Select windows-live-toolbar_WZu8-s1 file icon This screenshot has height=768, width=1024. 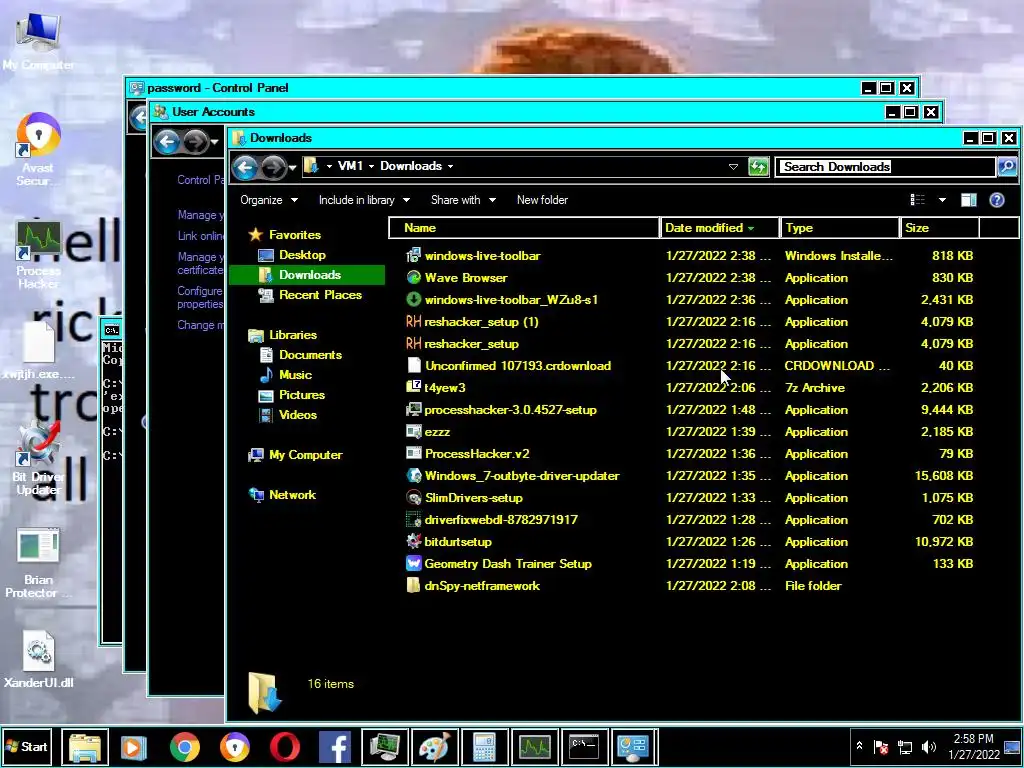[413, 300]
